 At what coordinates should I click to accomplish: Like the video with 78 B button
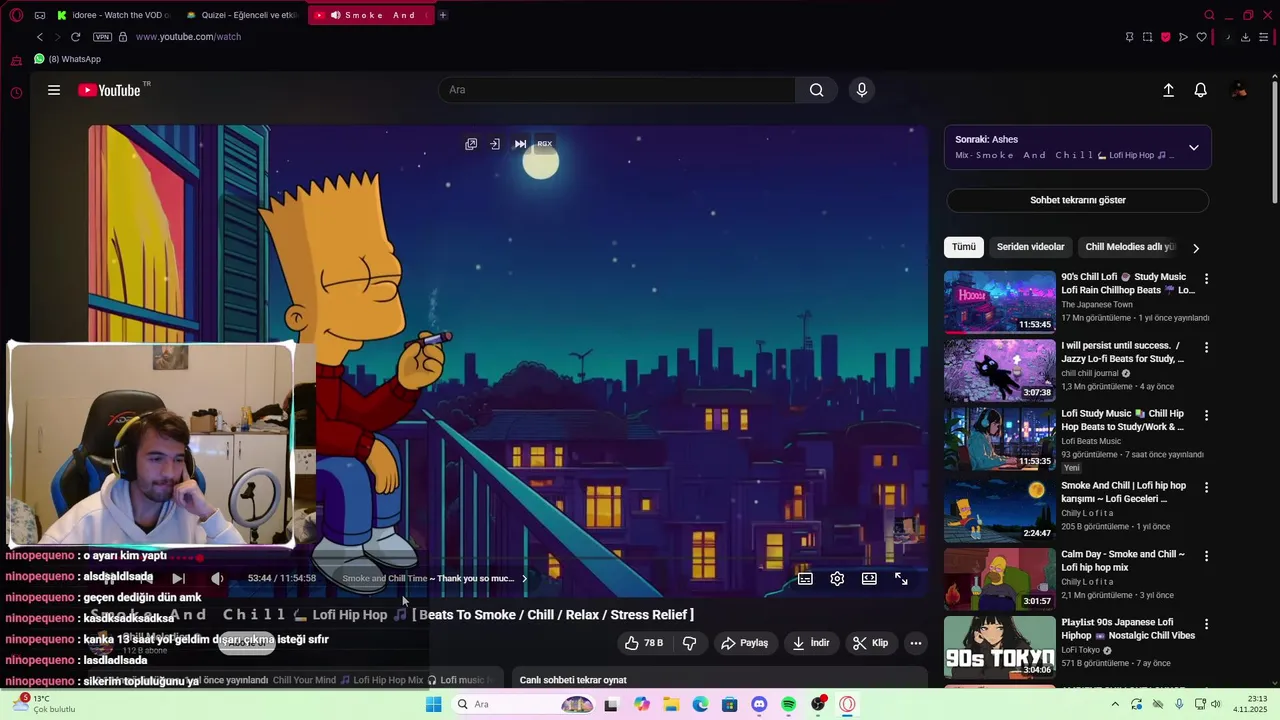[x=644, y=643]
